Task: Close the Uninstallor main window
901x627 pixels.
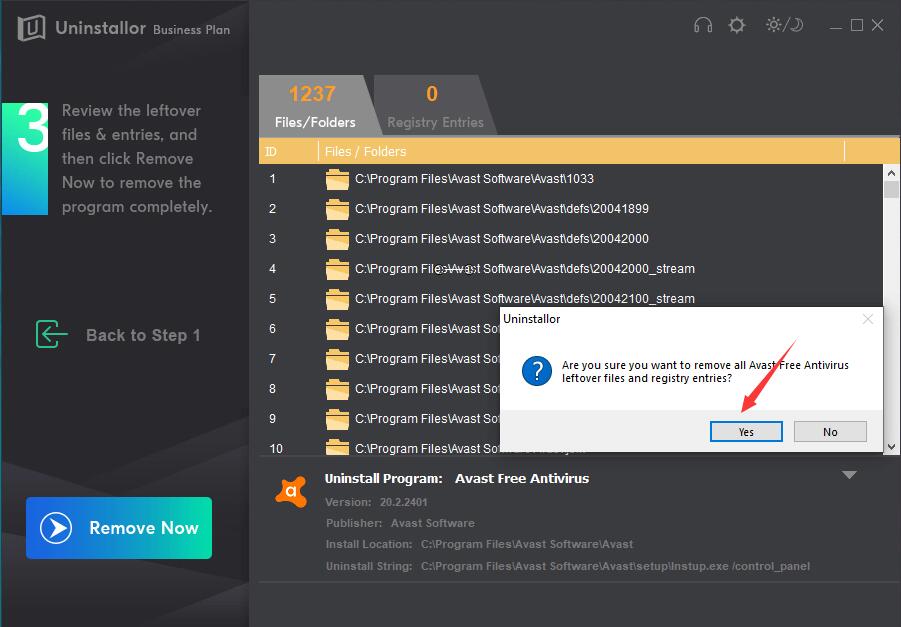Action: click(877, 25)
